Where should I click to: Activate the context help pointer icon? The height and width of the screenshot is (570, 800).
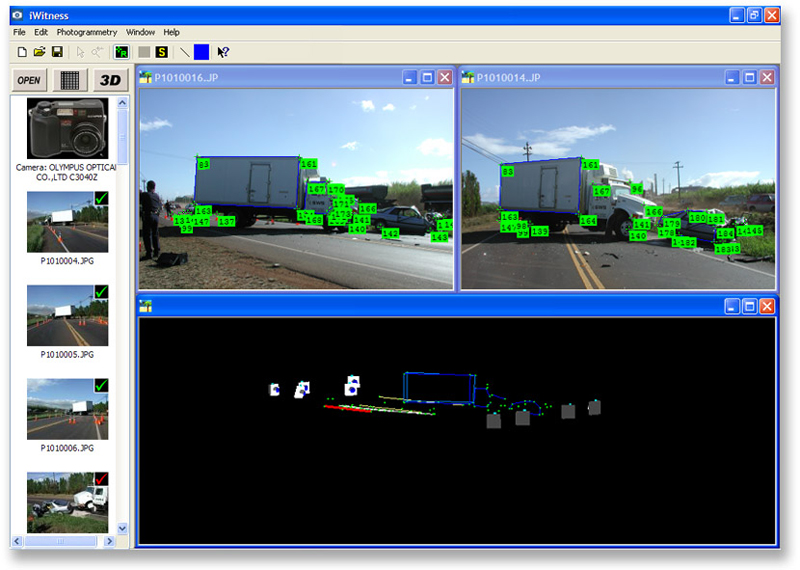pyautogui.click(x=223, y=52)
